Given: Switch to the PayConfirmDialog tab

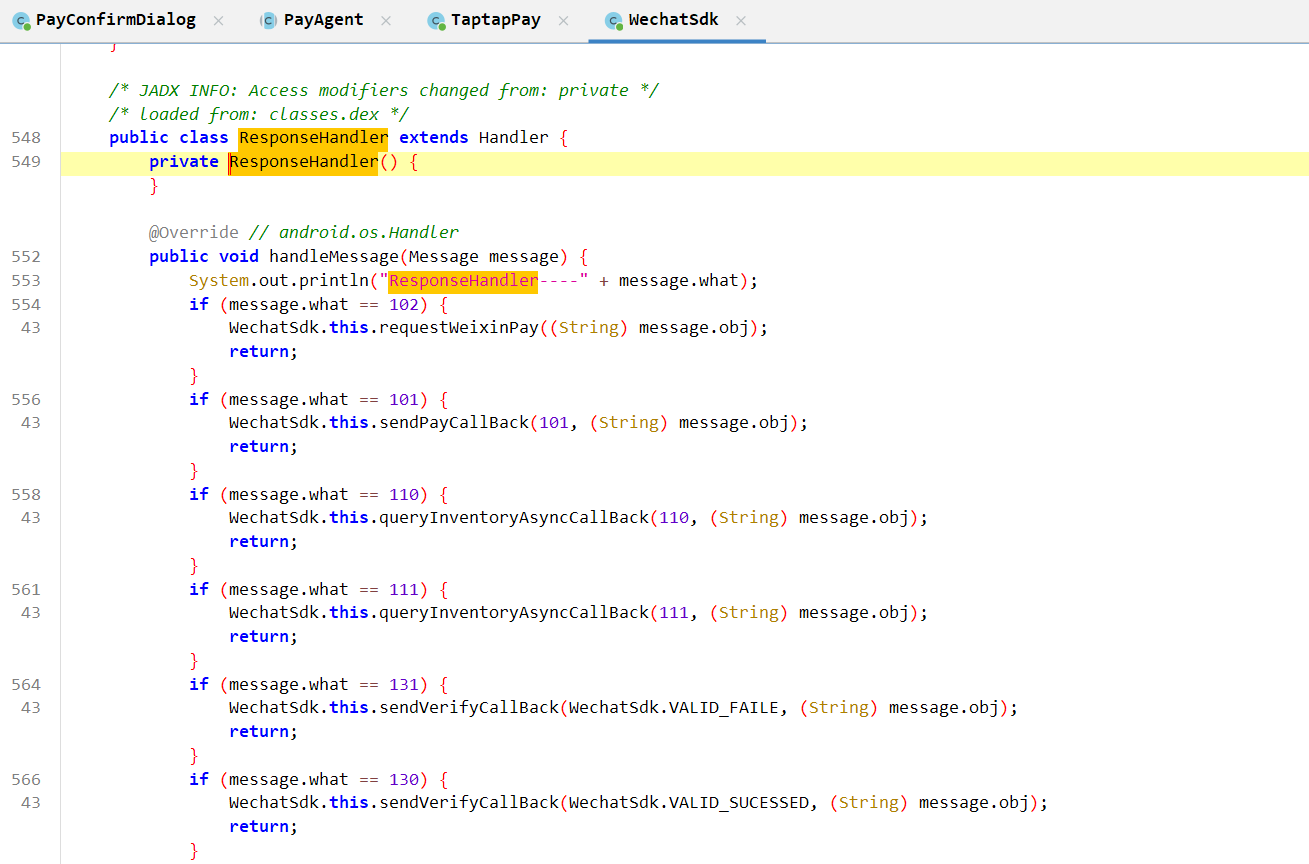Looking at the screenshot, I should [x=115, y=20].
